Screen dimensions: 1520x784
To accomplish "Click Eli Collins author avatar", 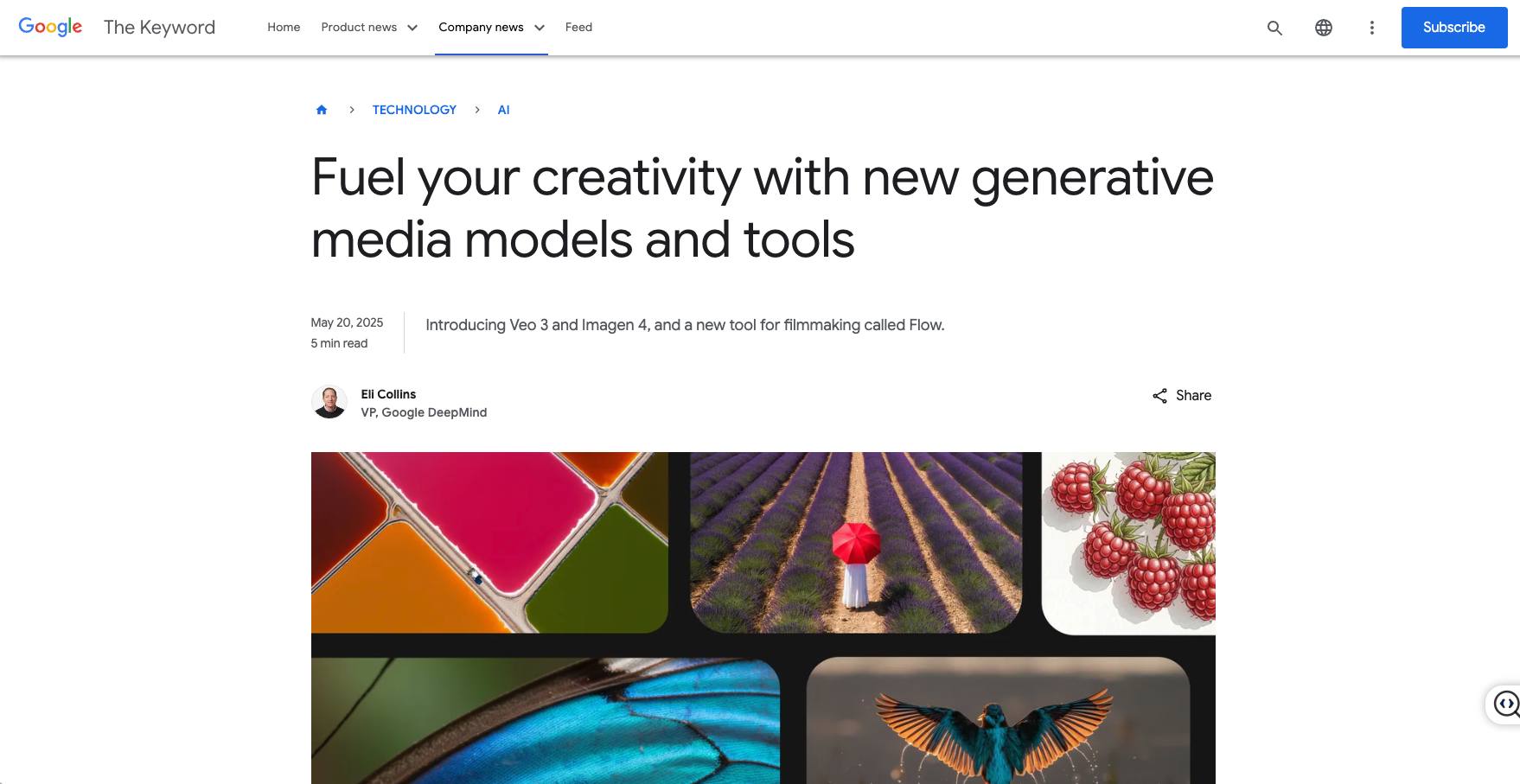I will [x=329, y=402].
